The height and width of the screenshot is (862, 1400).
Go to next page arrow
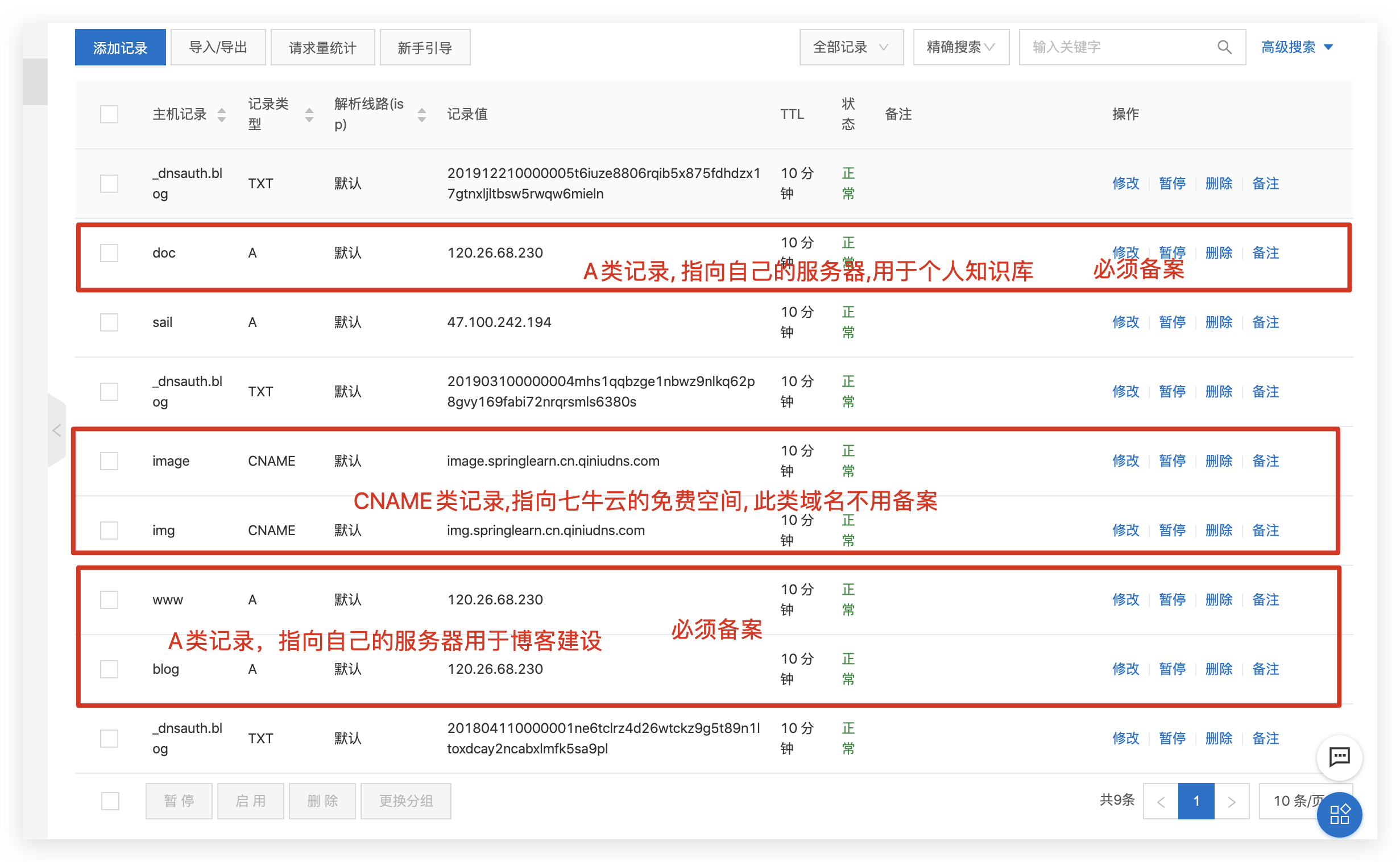tap(1232, 801)
